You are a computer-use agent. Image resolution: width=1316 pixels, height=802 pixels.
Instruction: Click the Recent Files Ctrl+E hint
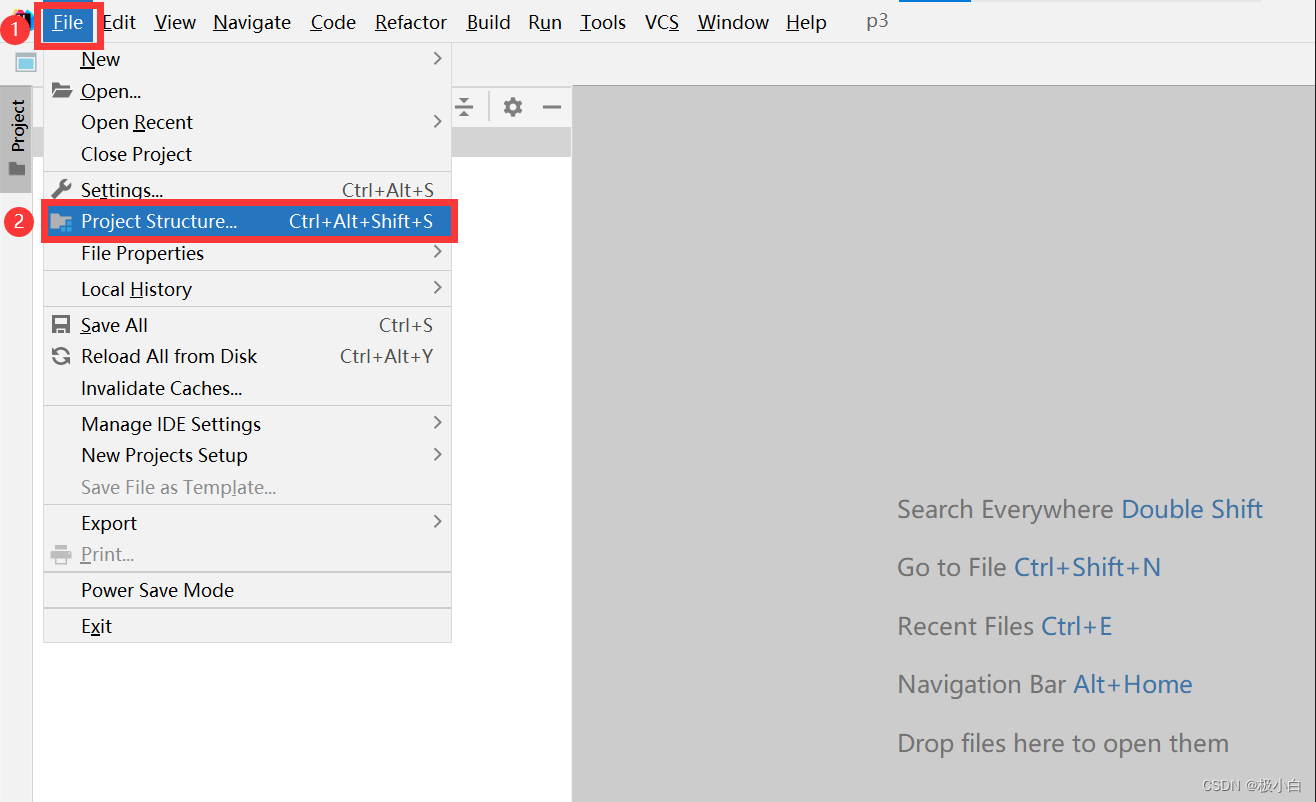click(1005, 626)
